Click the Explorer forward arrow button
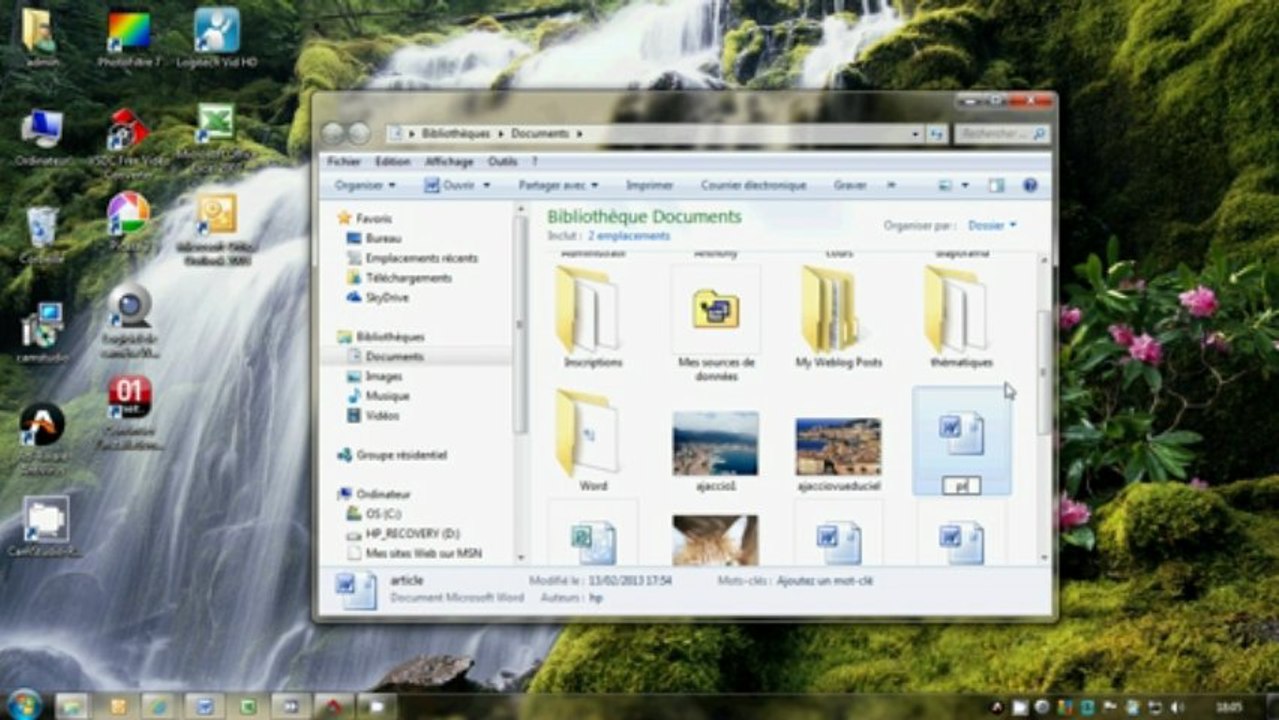 tap(358, 133)
